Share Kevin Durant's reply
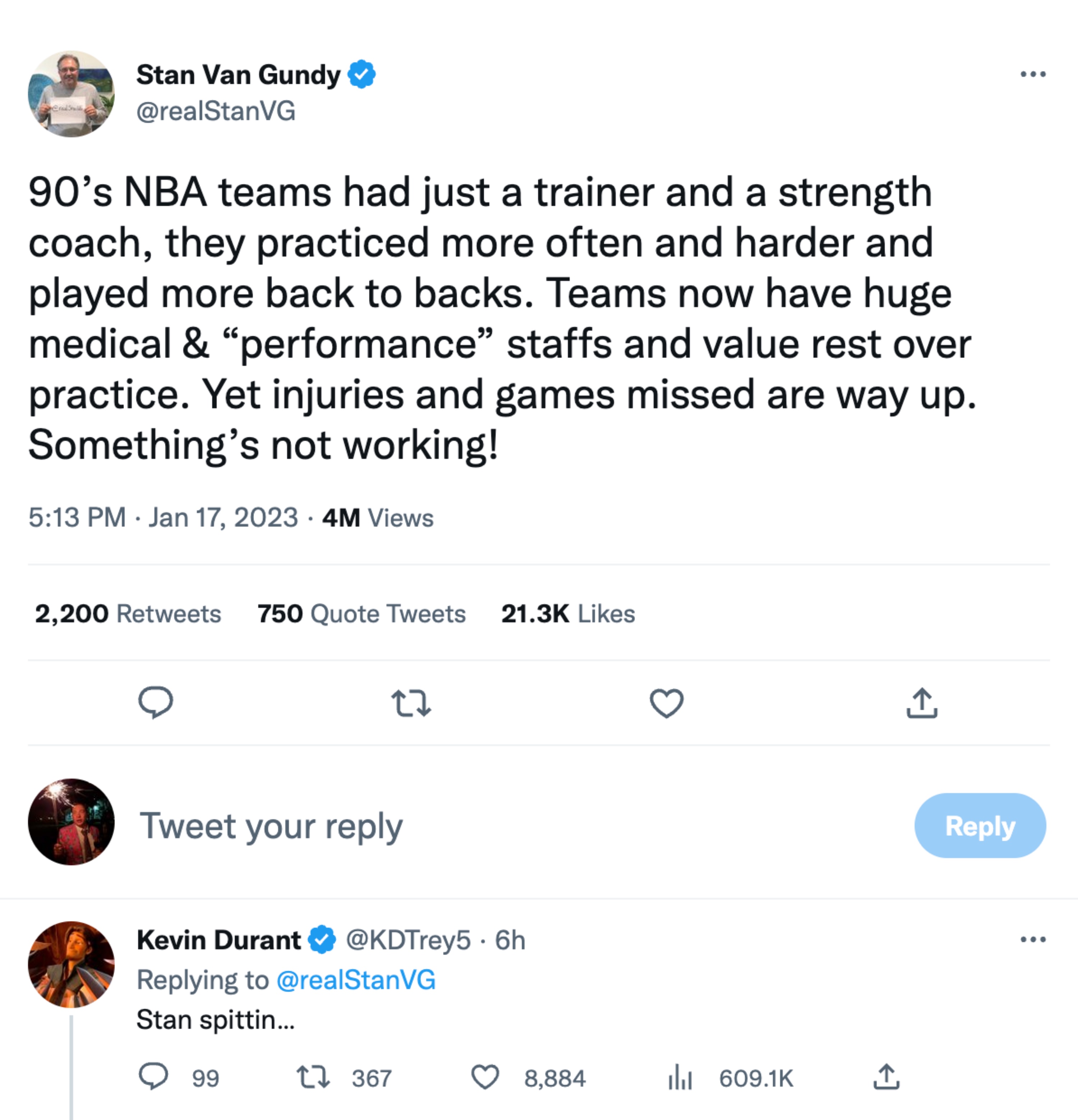This screenshot has width=1078, height=1120. pos(886,1077)
